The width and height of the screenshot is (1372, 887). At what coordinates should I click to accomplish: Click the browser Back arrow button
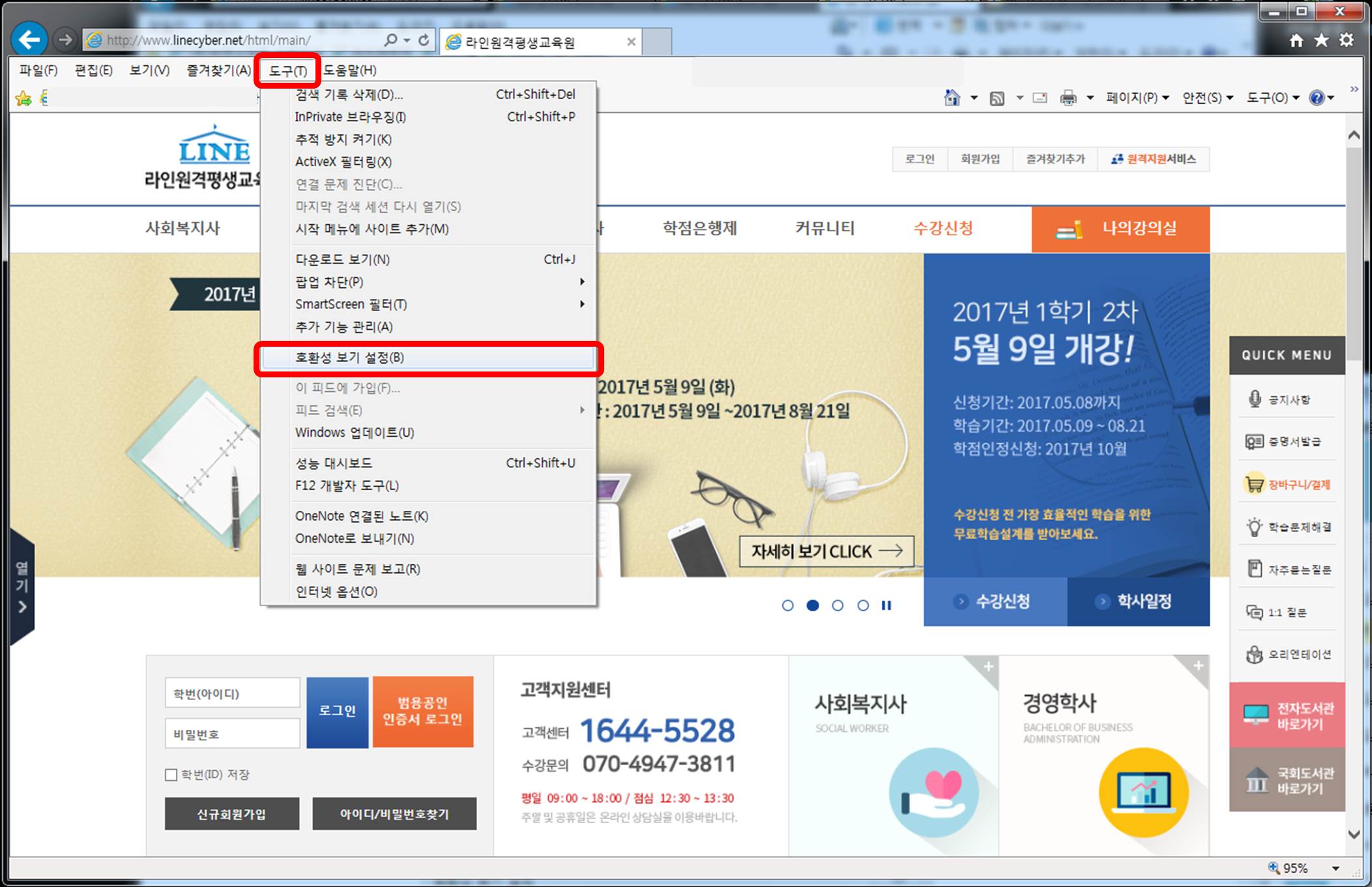[x=29, y=40]
